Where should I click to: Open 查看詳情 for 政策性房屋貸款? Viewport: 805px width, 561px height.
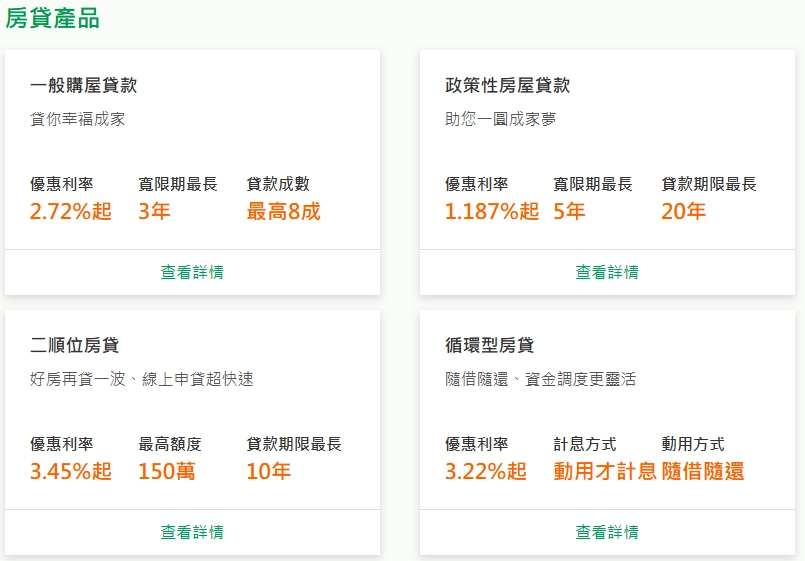point(607,272)
